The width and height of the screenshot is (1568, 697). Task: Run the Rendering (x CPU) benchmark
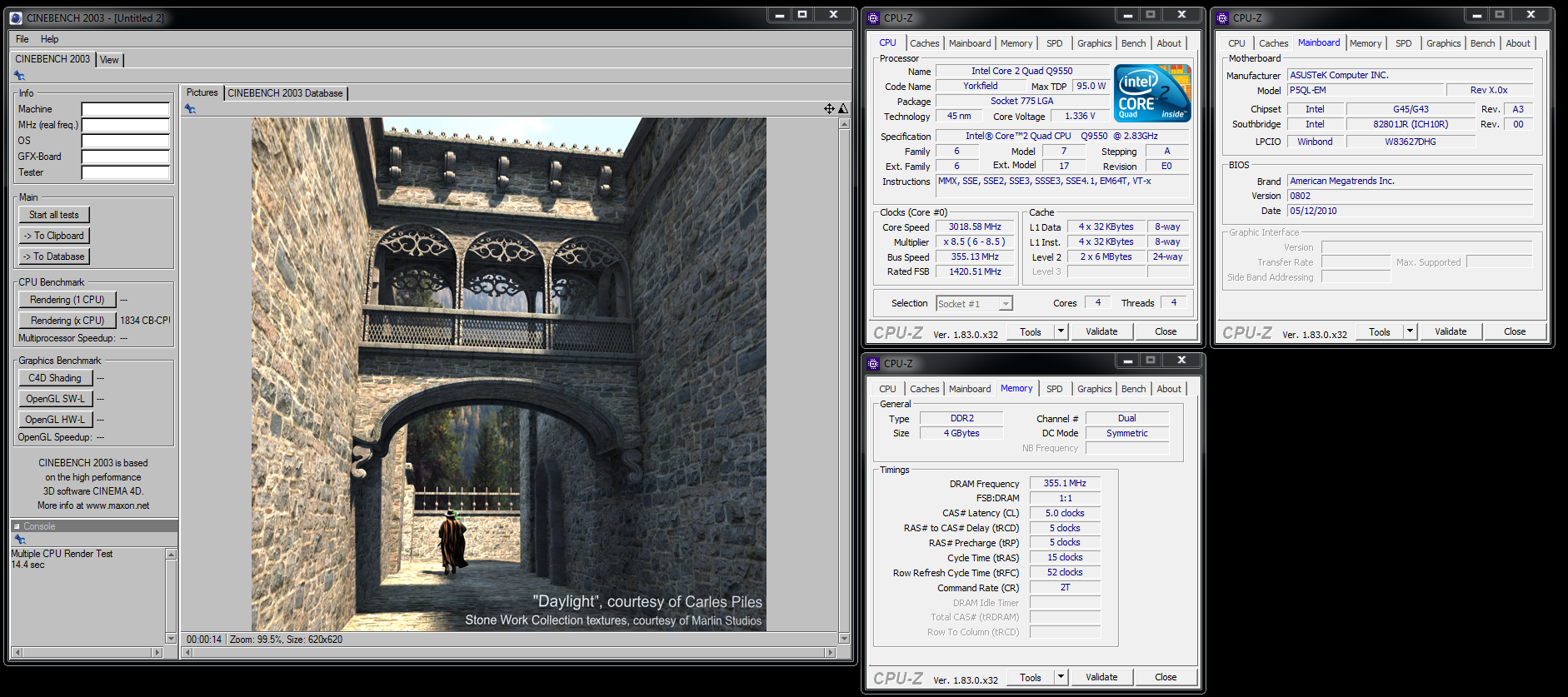tap(67, 321)
